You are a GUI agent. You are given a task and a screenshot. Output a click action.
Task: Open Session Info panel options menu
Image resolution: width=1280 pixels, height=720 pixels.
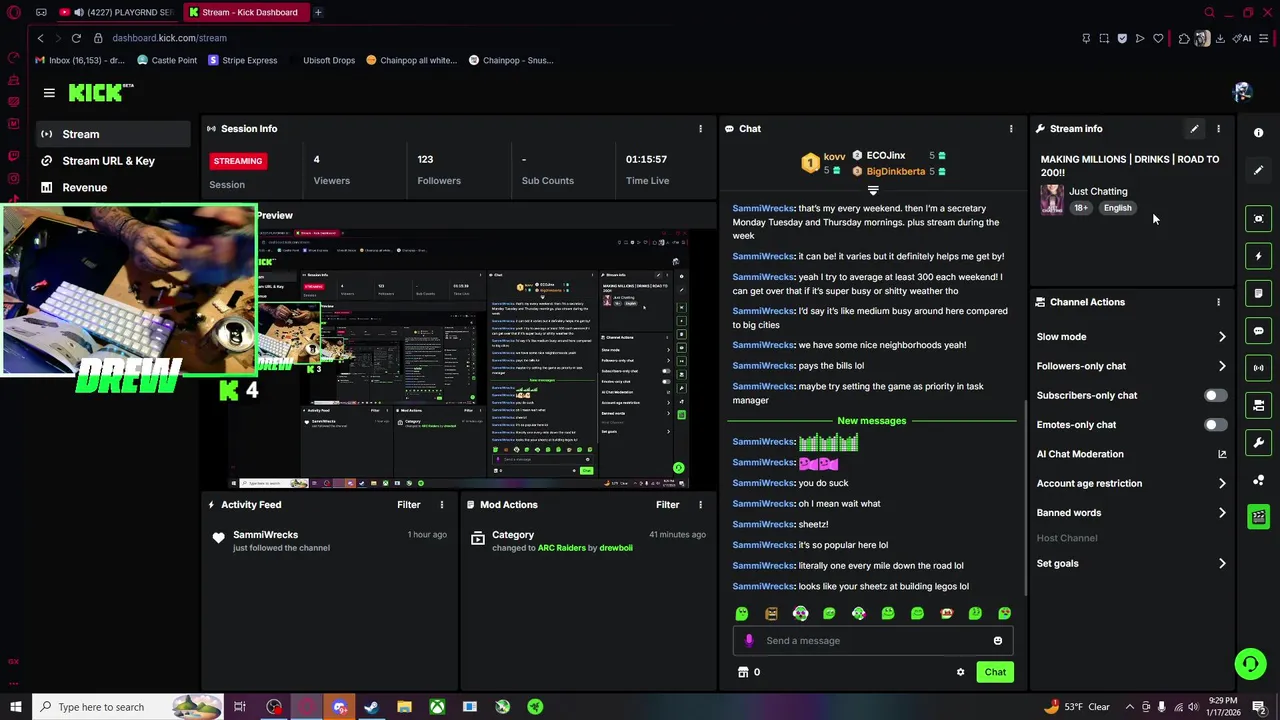pyautogui.click(x=700, y=129)
